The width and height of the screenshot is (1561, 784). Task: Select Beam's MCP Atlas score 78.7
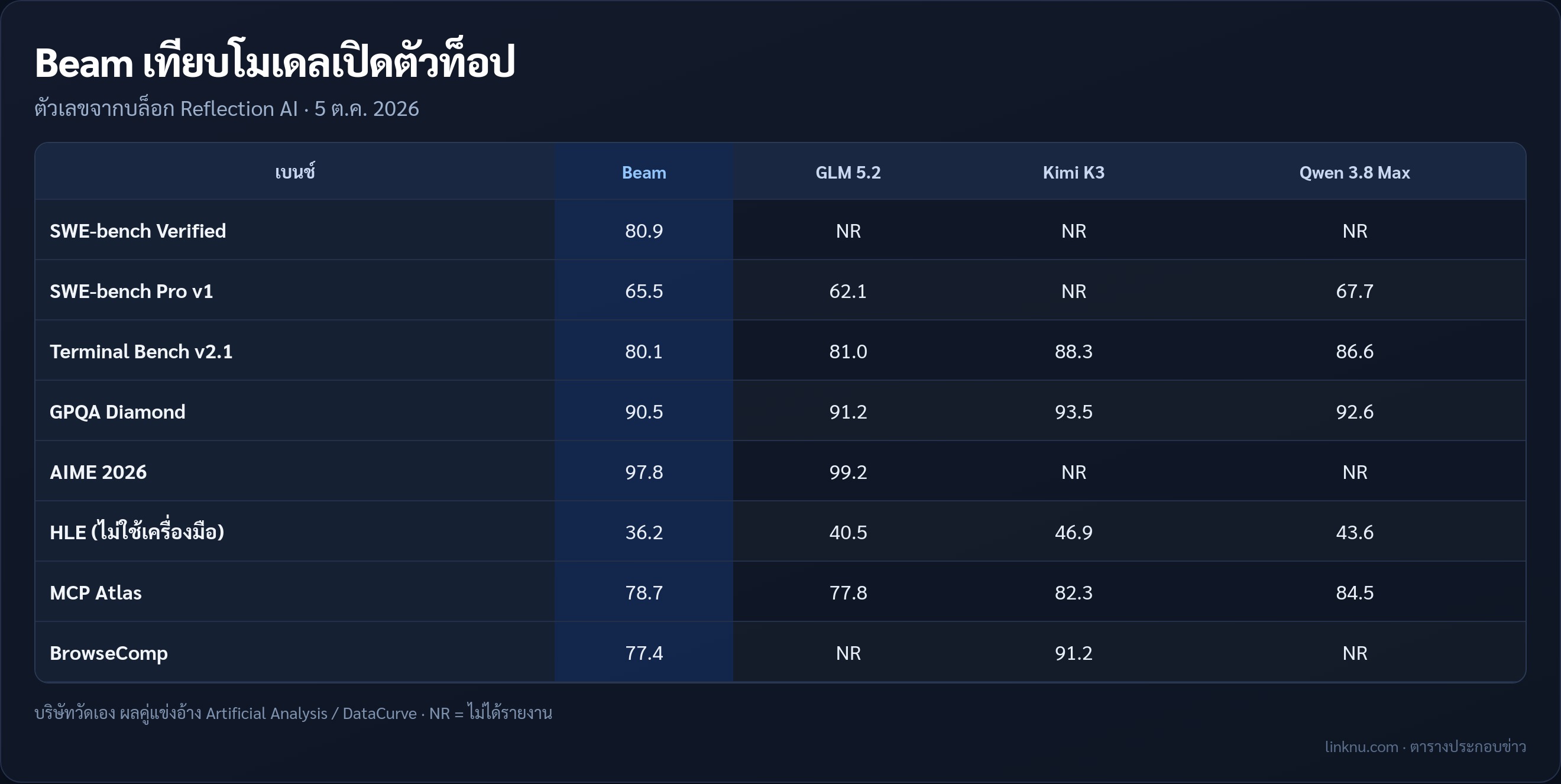click(x=643, y=592)
